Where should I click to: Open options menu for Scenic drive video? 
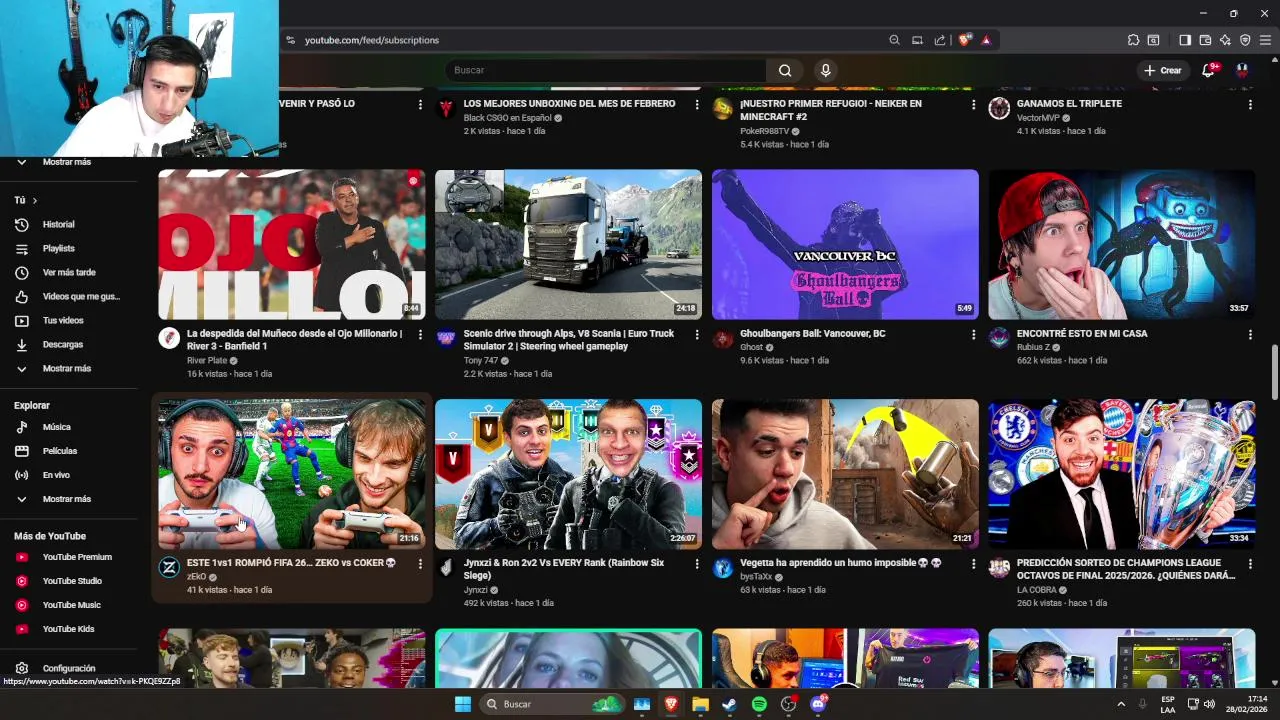point(697,334)
